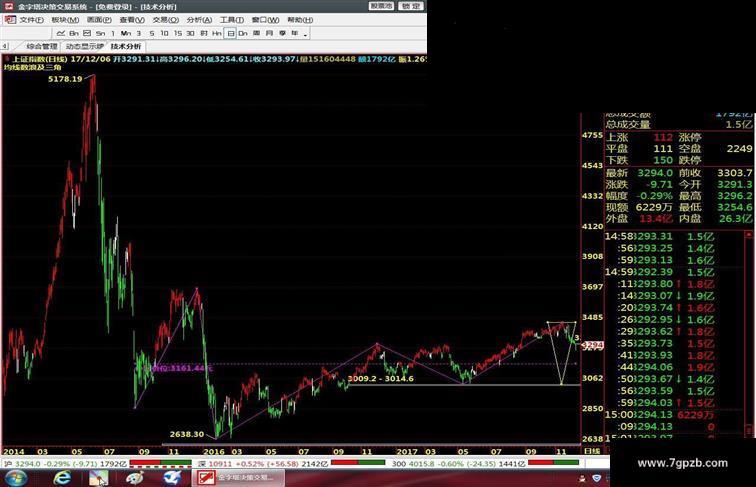Click the left scroll arrow beside tabs
This screenshot has height=487, width=756.
tap(4, 46)
